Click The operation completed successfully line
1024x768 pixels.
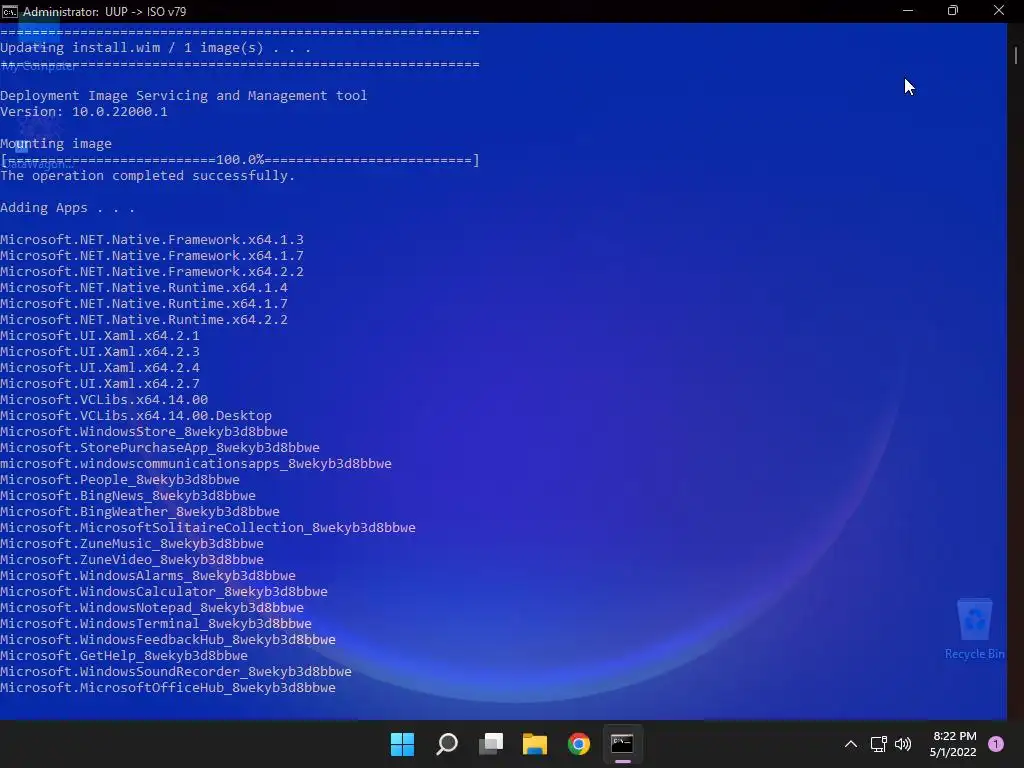pyautogui.click(x=148, y=176)
